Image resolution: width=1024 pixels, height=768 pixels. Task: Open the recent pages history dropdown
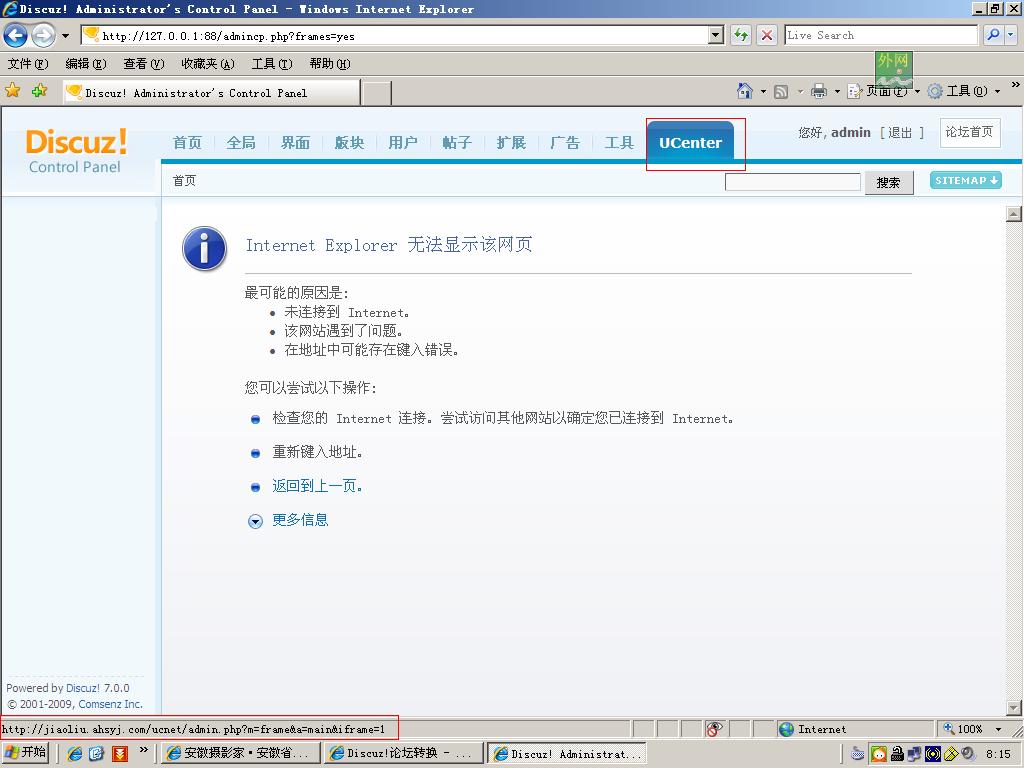click(65, 35)
